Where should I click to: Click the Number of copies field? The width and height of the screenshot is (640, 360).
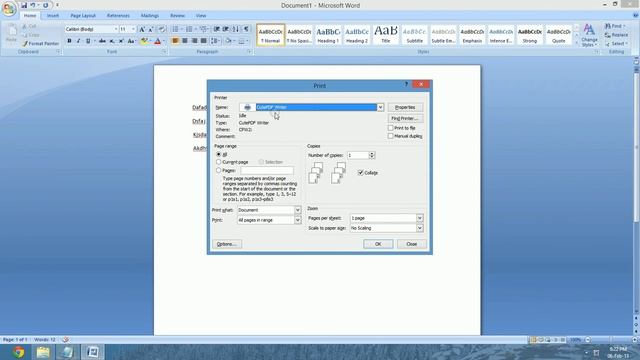tap(358, 155)
